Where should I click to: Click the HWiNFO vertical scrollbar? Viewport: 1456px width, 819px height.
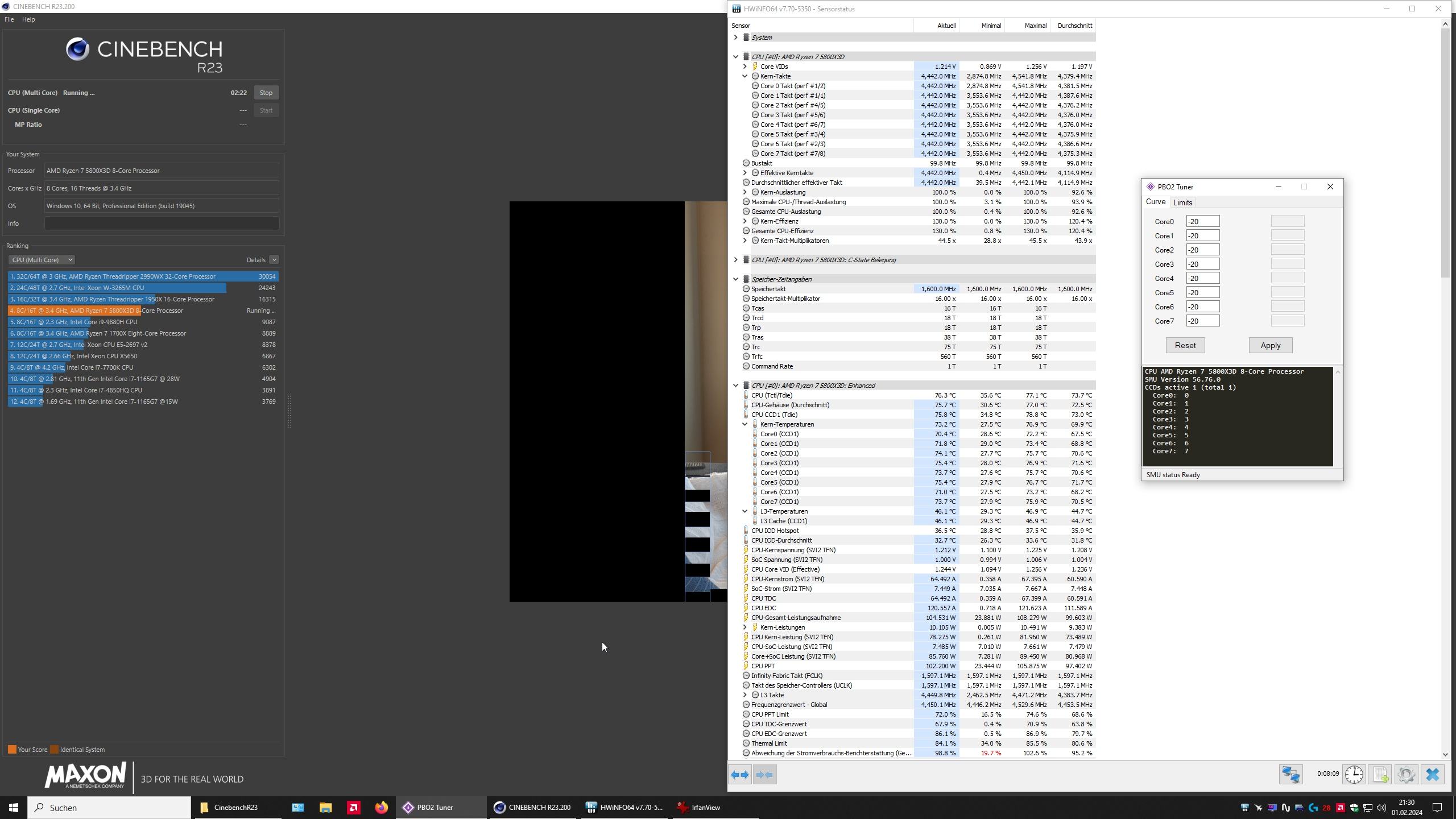pyautogui.click(x=1445, y=154)
